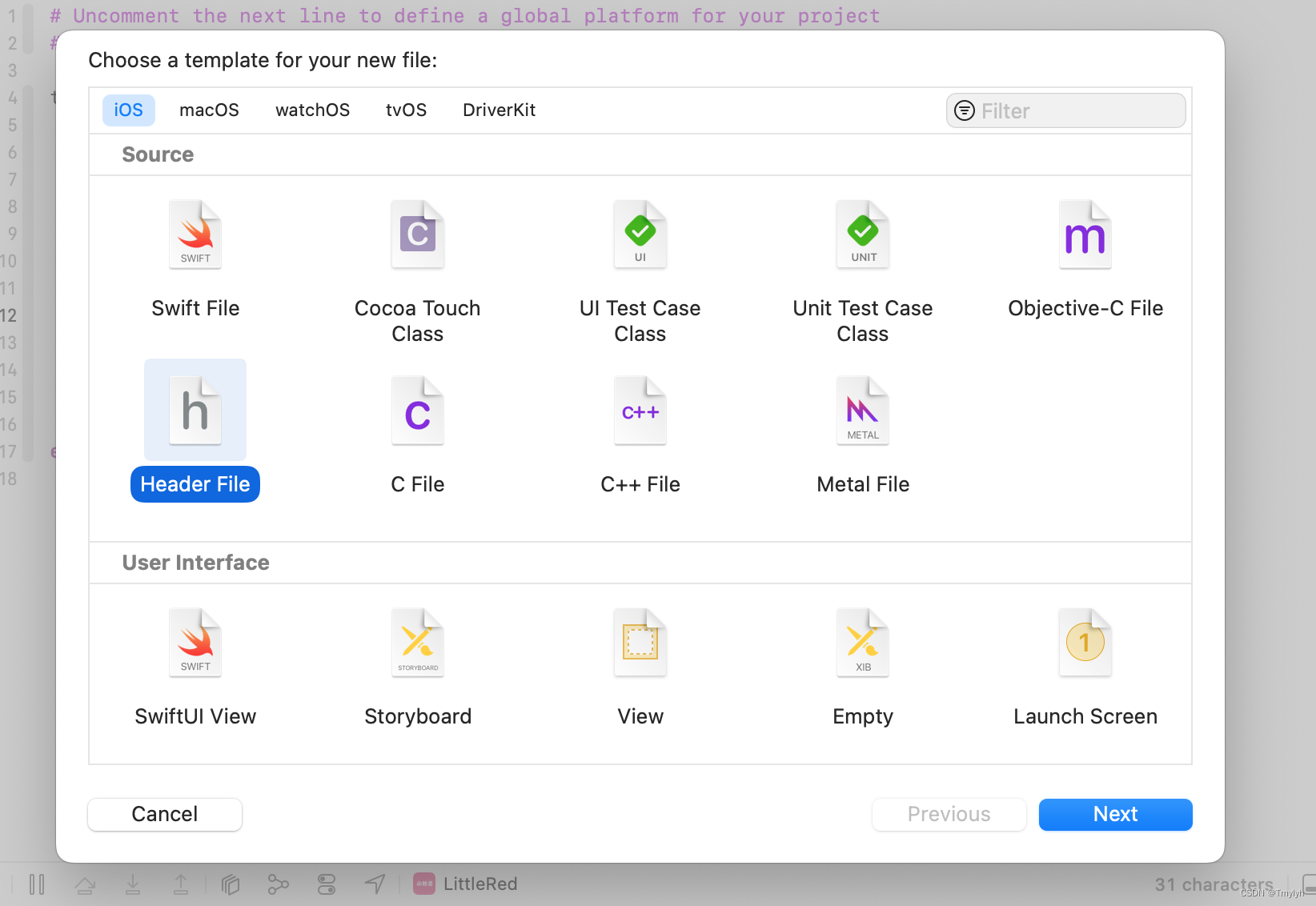The height and width of the screenshot is (906, 1316).
Task: Click the Header File label
Action: [195, 484]
